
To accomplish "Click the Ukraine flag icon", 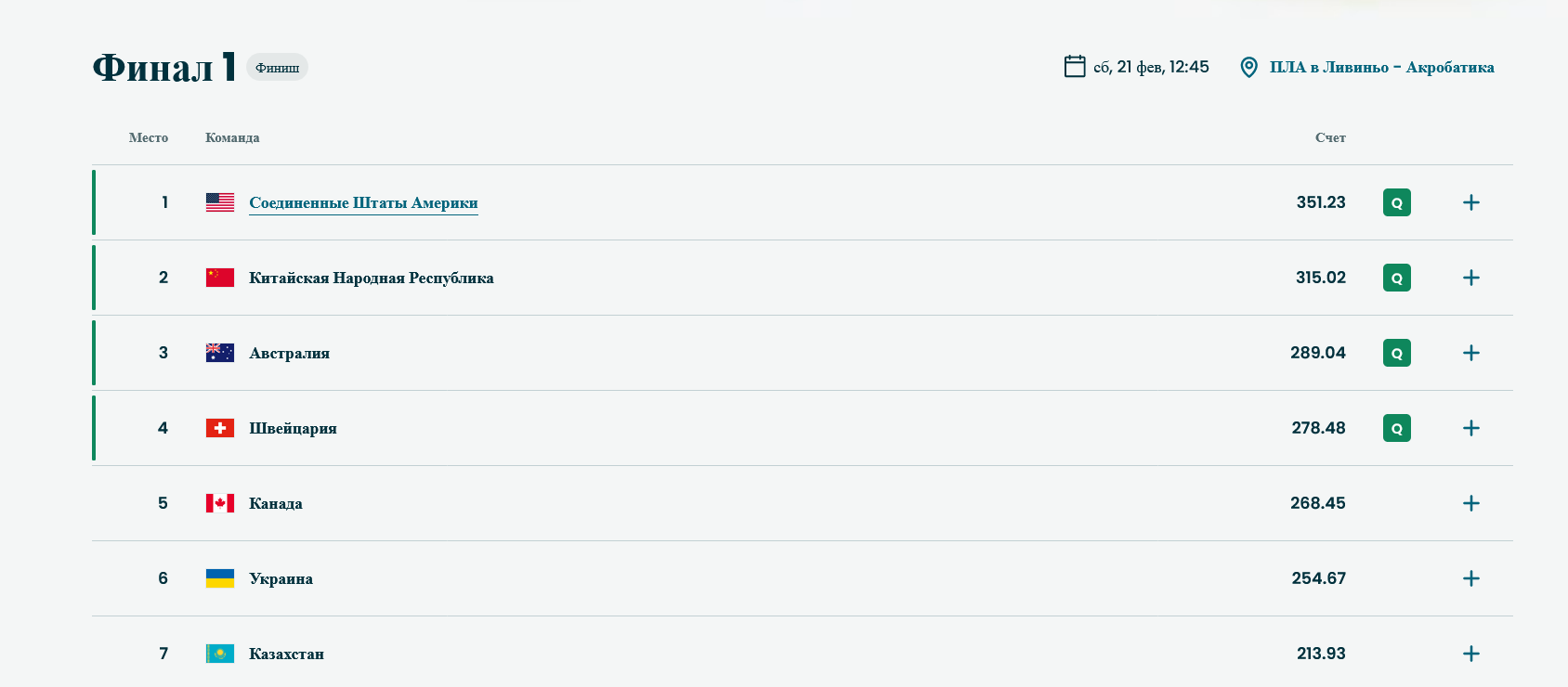I will (x=220, y=578).
